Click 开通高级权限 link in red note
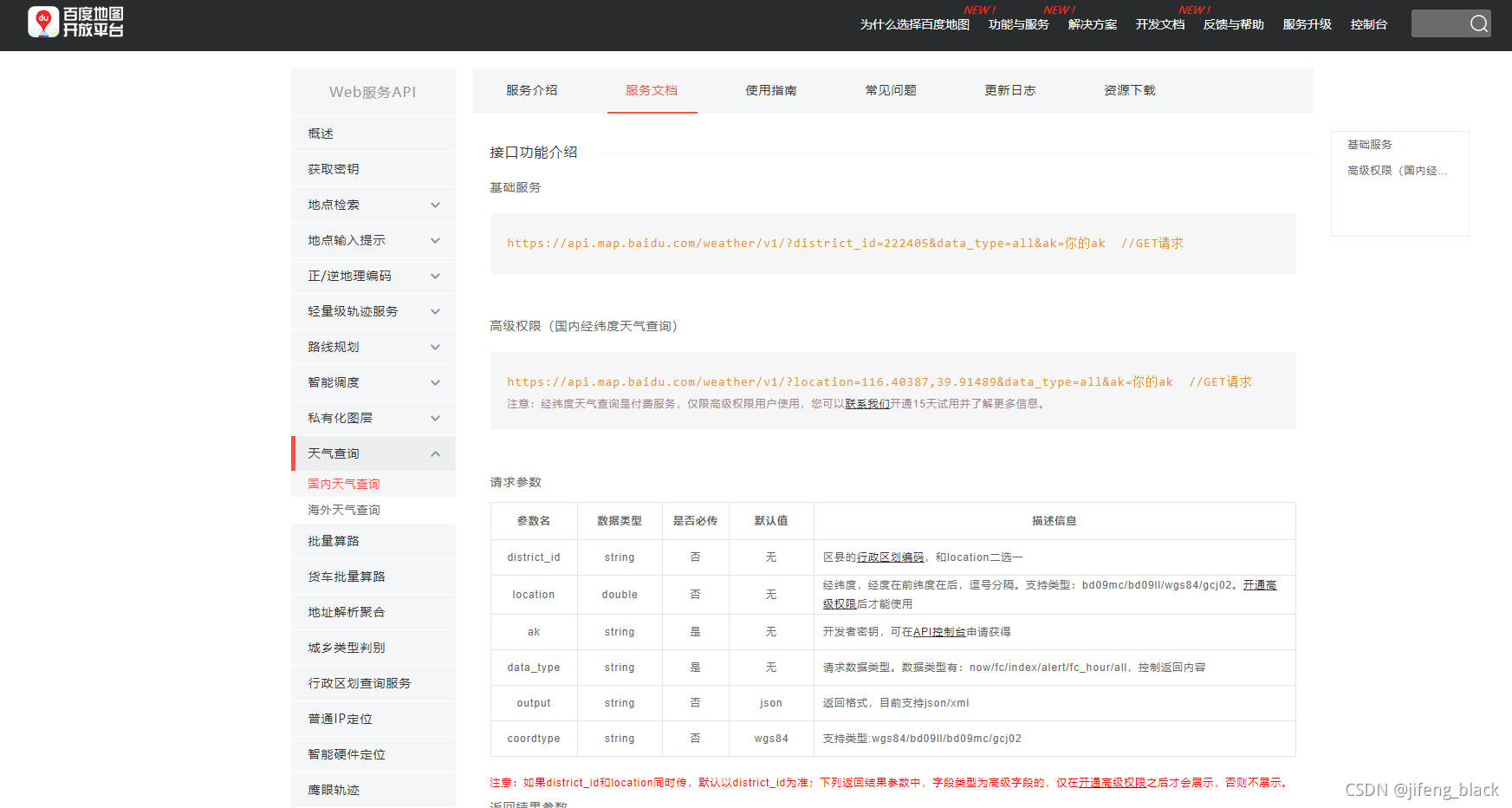This screenshot has height=808, width=1512. point(1113,783)
